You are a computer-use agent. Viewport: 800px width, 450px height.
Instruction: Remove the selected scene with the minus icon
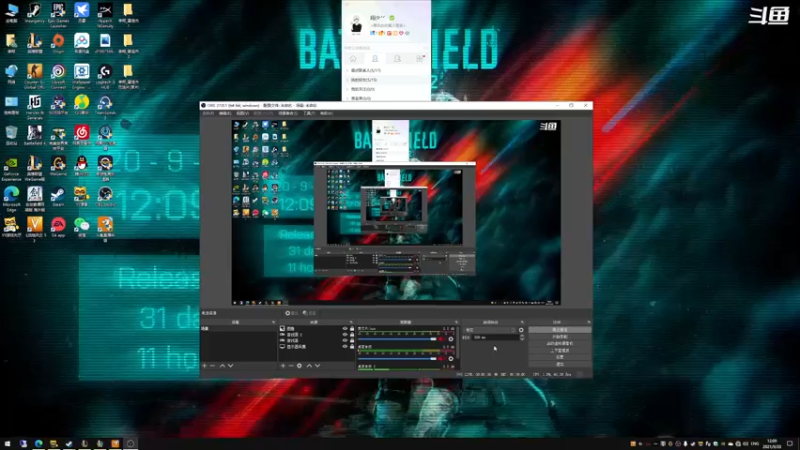pos(213,366)
